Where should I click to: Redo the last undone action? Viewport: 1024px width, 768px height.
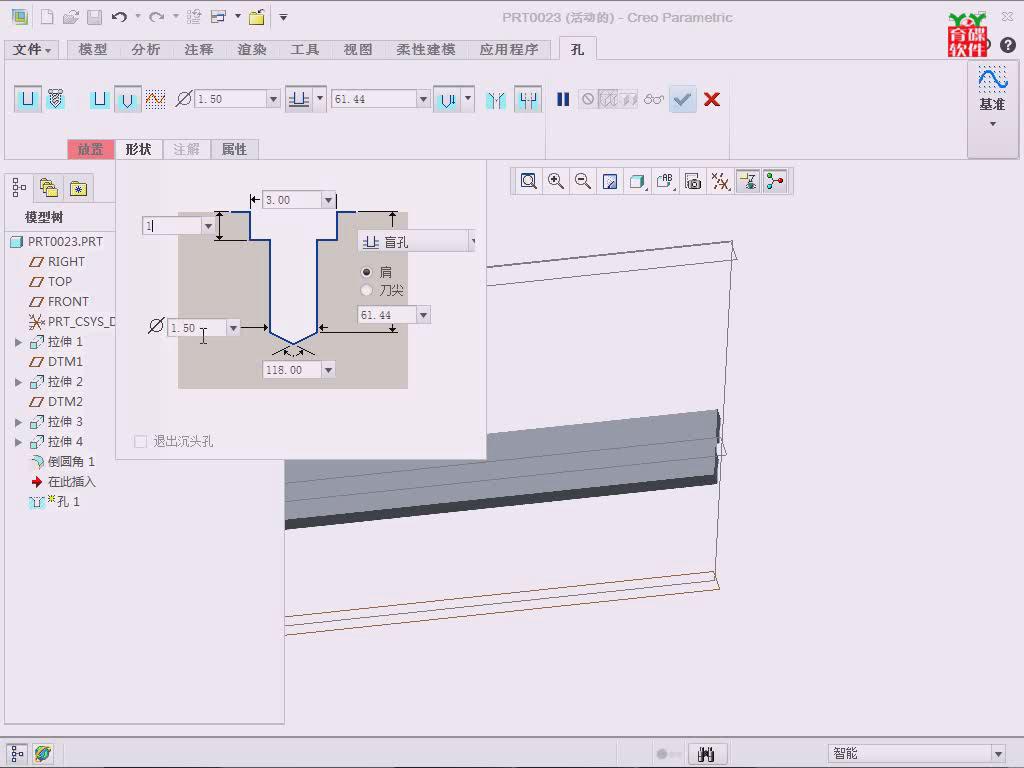tap(157, 18)
